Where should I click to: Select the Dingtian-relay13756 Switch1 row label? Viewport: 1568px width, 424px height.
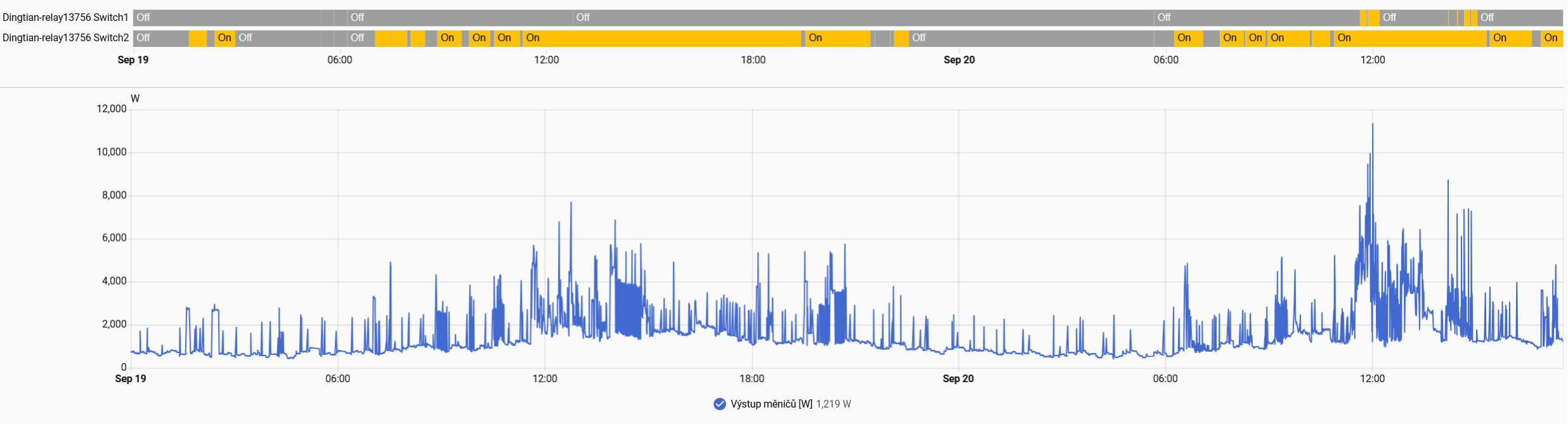pyautogui.click(x=65, y=18)
